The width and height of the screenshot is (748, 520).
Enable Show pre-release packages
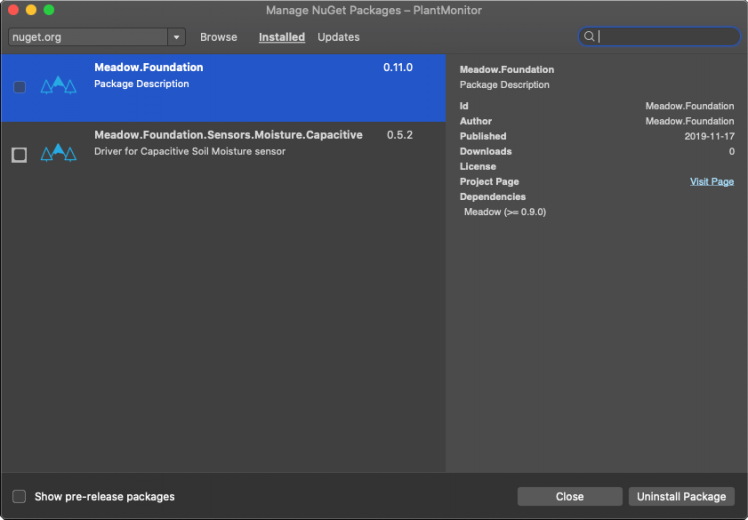pyautogui.click(x=20, y=497)
